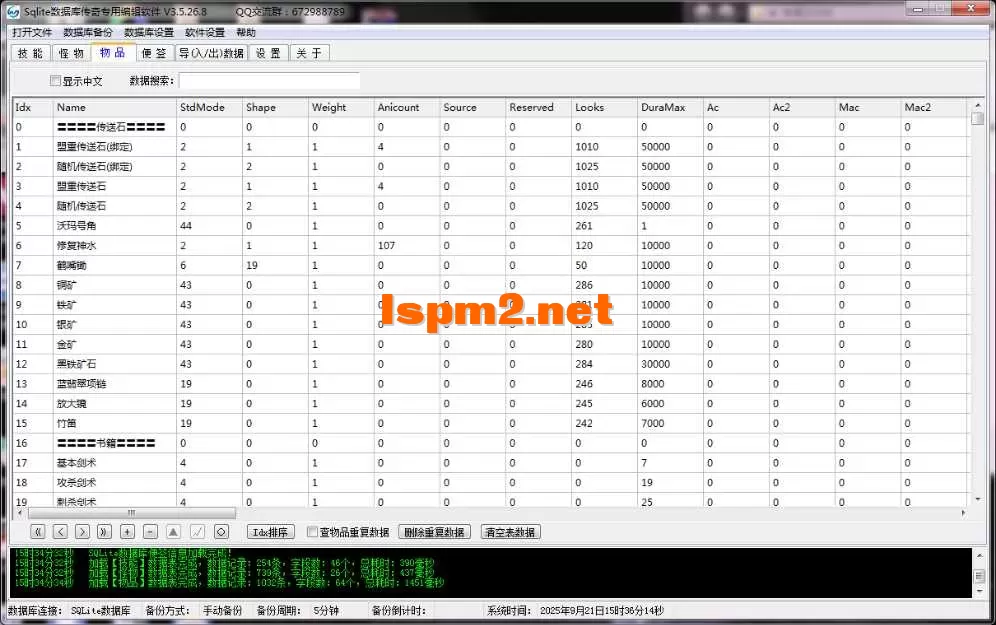The height and width of the screenshot is (625, 996).
Task: Jump to the last record navigation icon
Action: point(104,531)
